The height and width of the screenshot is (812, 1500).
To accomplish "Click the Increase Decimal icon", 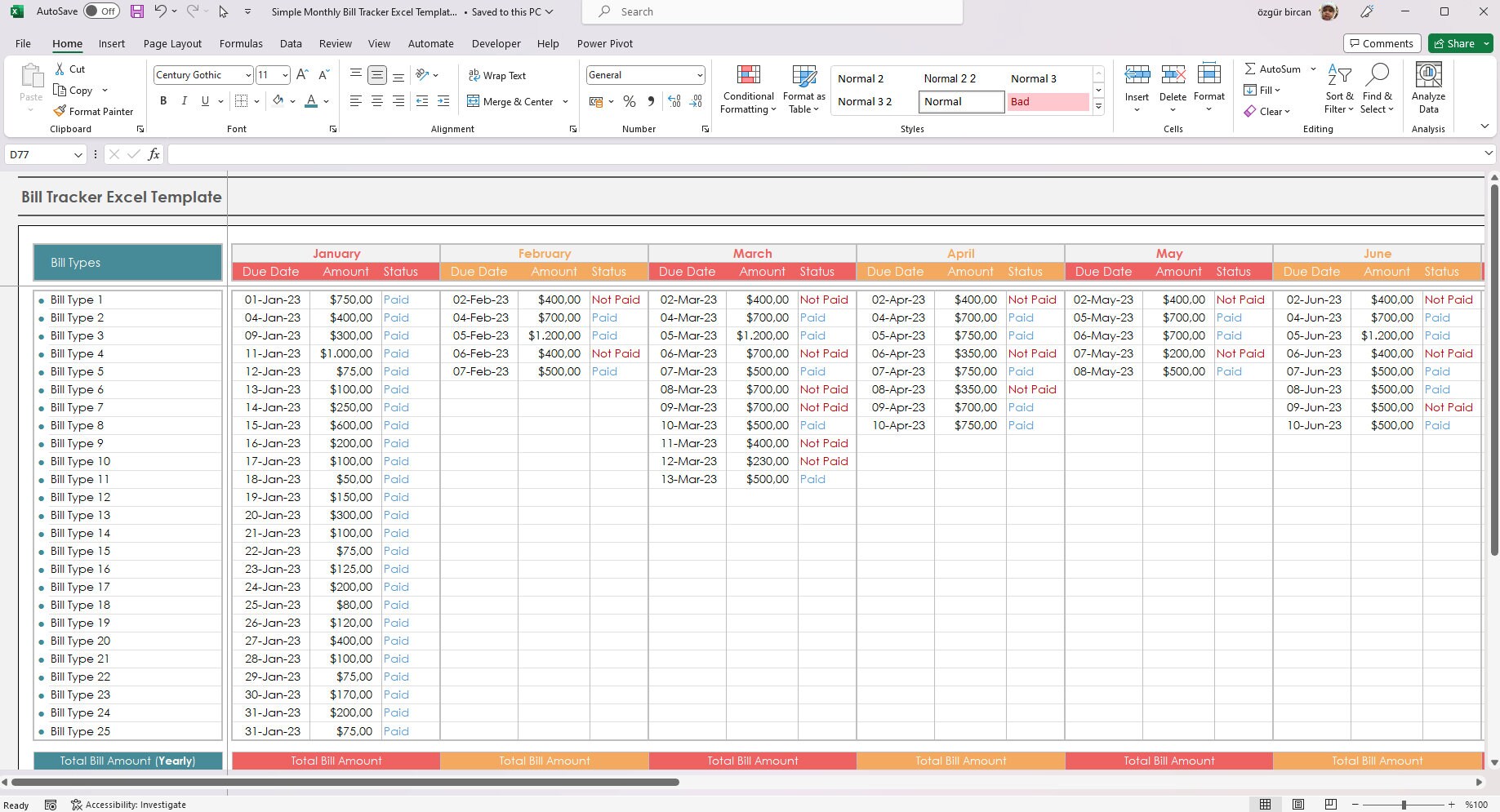I will pyautogui.click(x=674, y=101).
